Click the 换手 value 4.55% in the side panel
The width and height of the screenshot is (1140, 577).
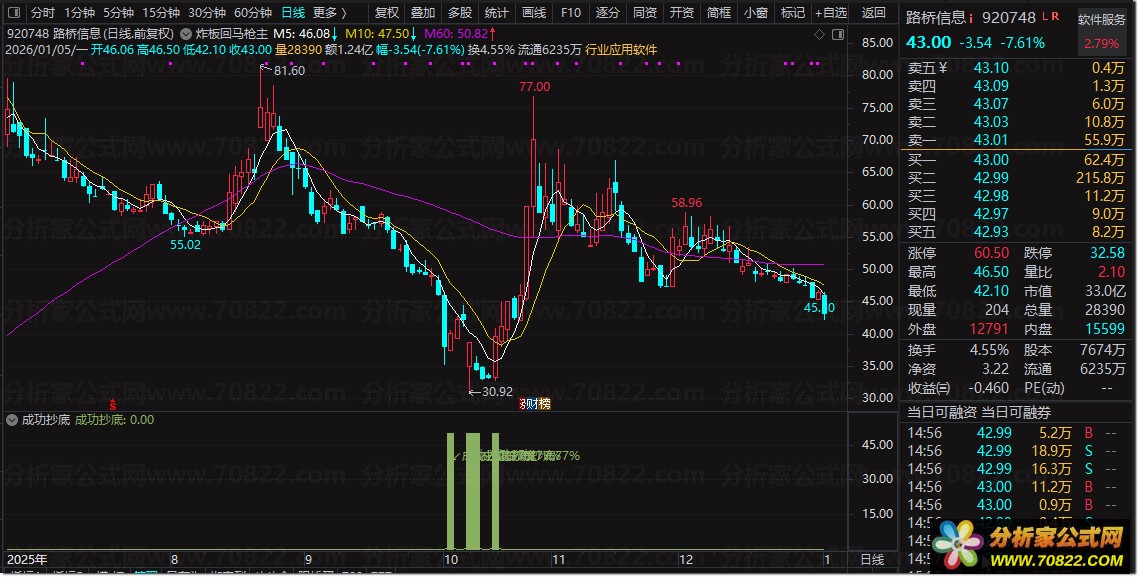[989, 350]
